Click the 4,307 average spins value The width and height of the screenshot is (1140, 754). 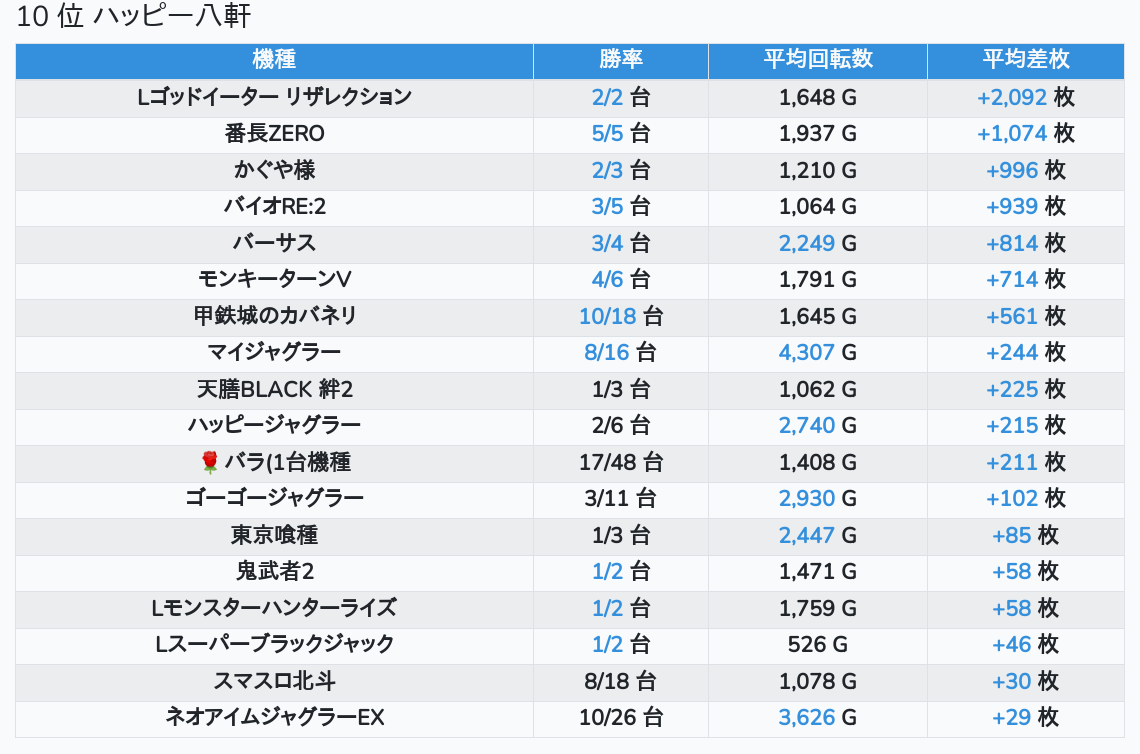807,352
